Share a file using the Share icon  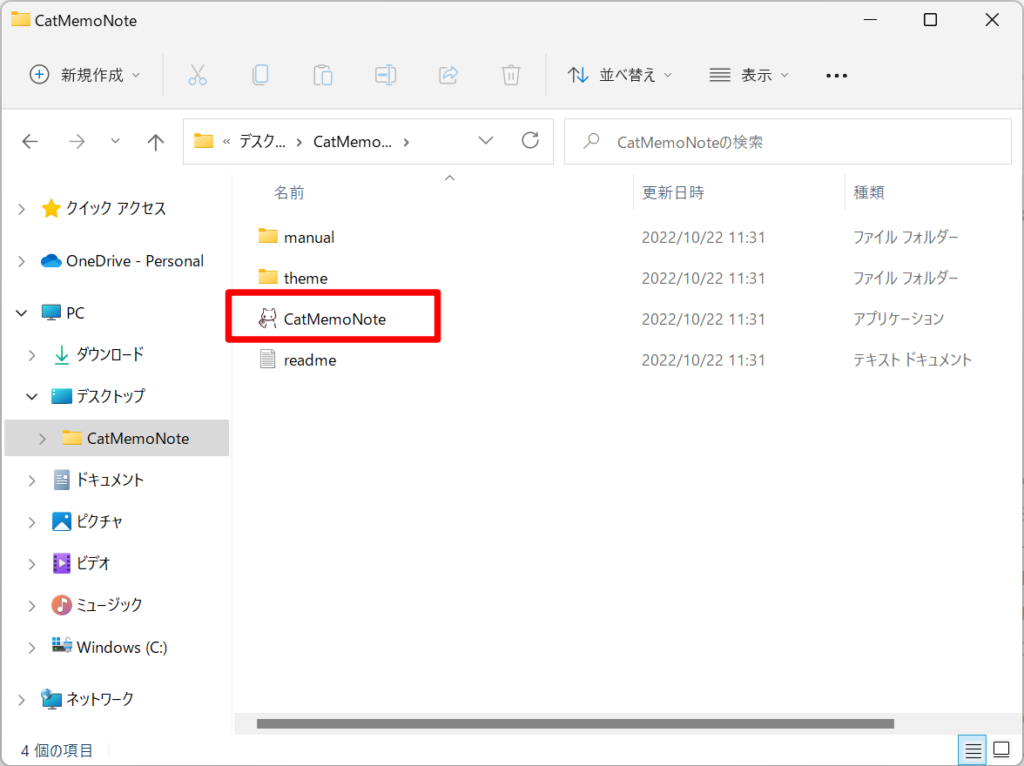pos(447,75)
